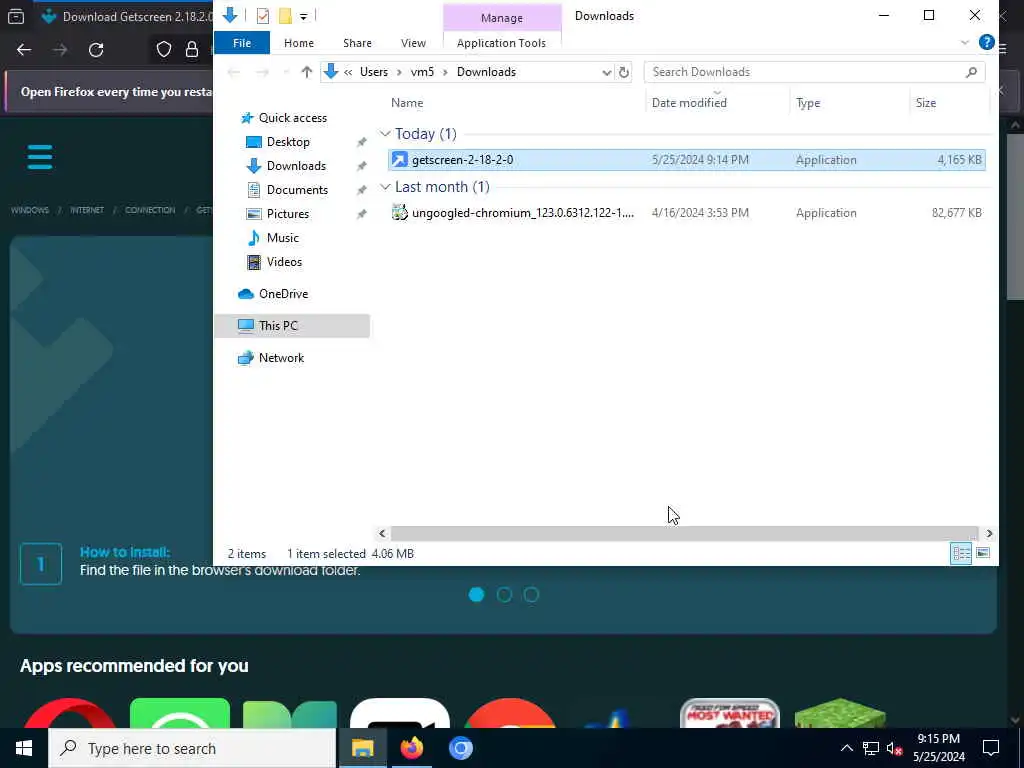Click Chromium icon in the taskbar
The height and width of the screenshot is (768, 1024).
pos(460,748)
